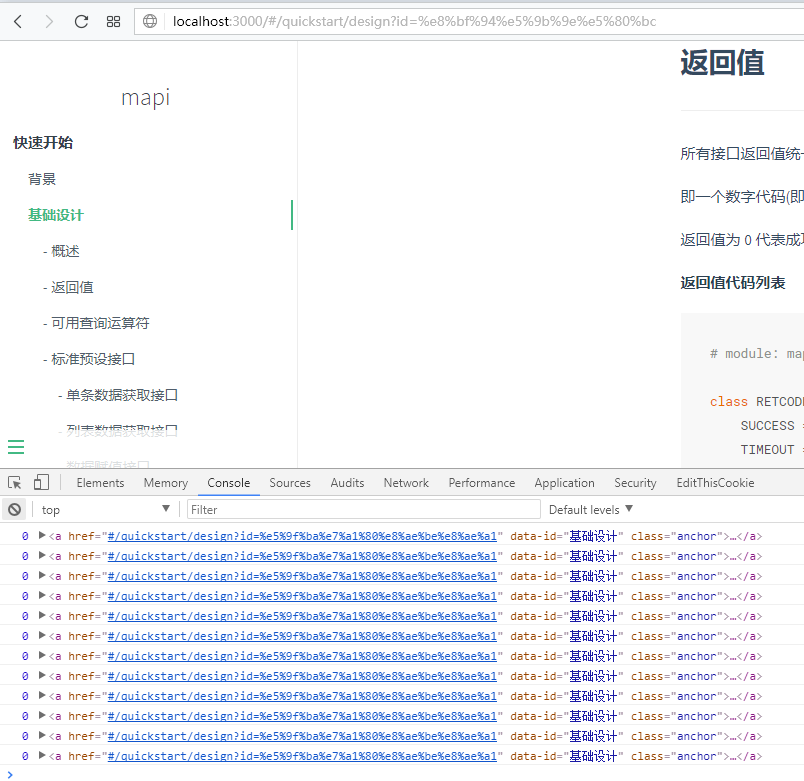Go back with the browser back arrow
This screenshot has width=804, height=781.
[18, 22]
